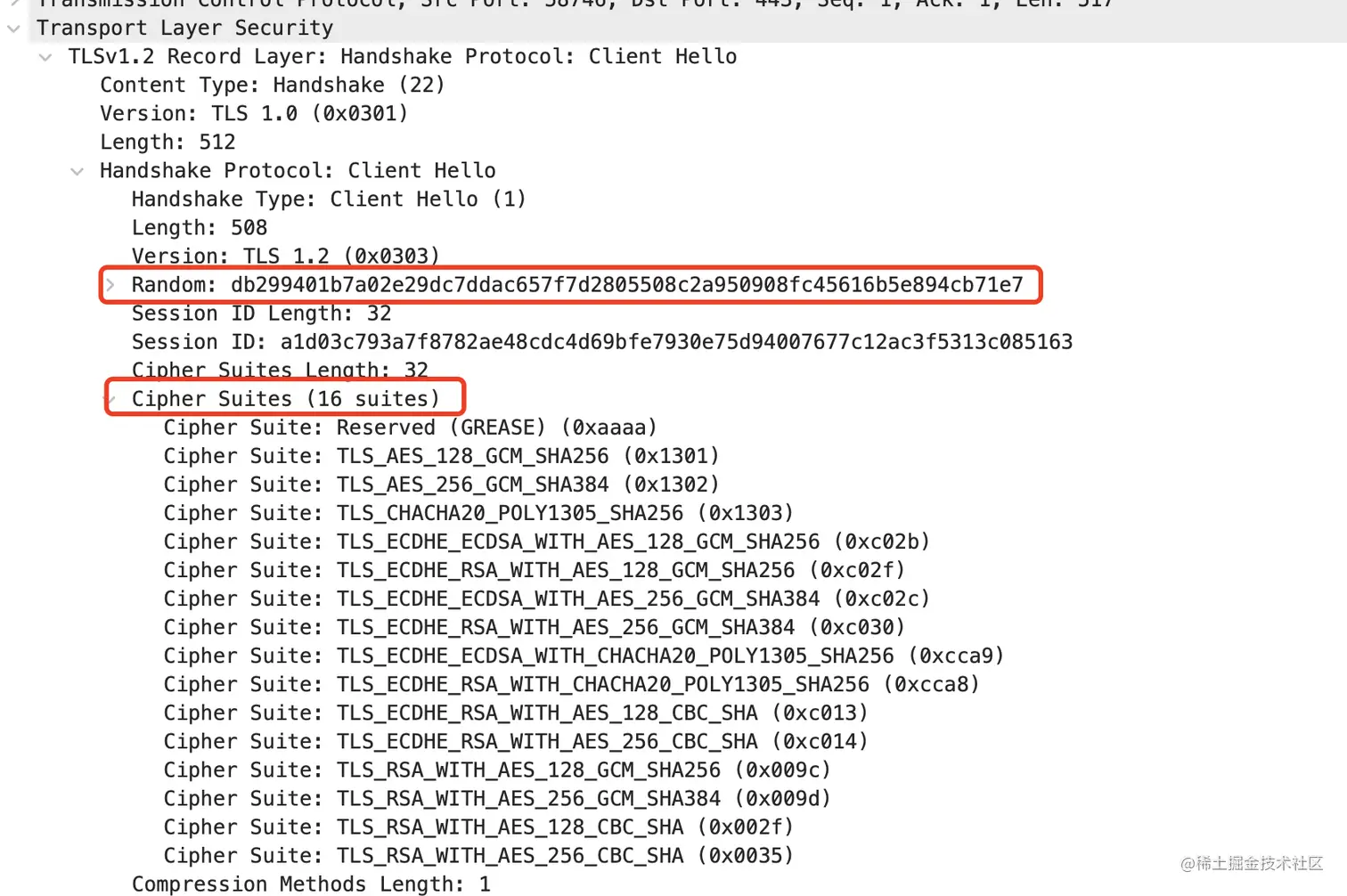The width and height of the screenshot is (1347, 896).
Task: Select the TLS_ECDHE_ECDSA_WITH_AES_128_GCM_SHA256 cipher suite row
Action: [x=546, y=542]
